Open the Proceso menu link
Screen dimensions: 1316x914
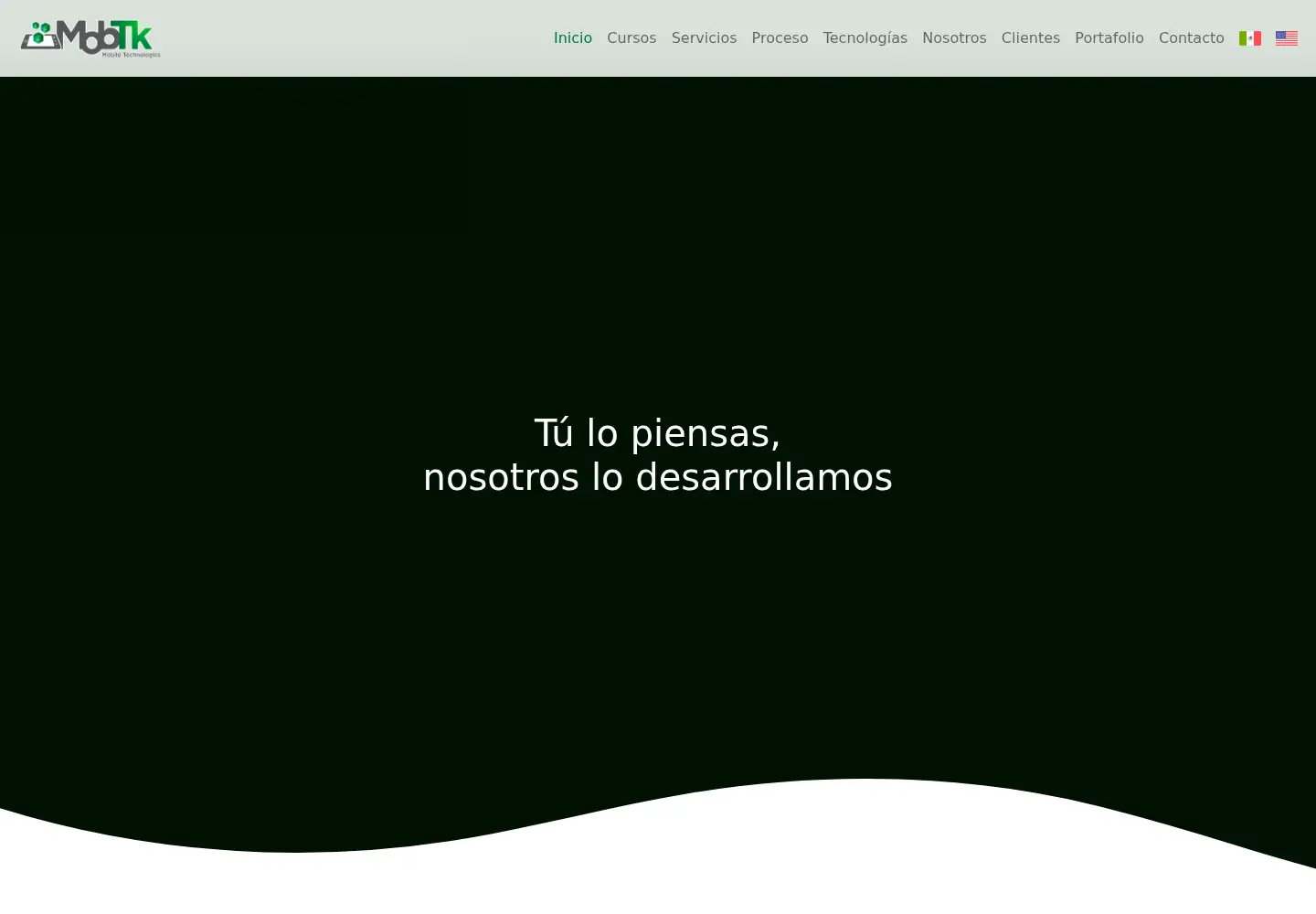[780, 38]
